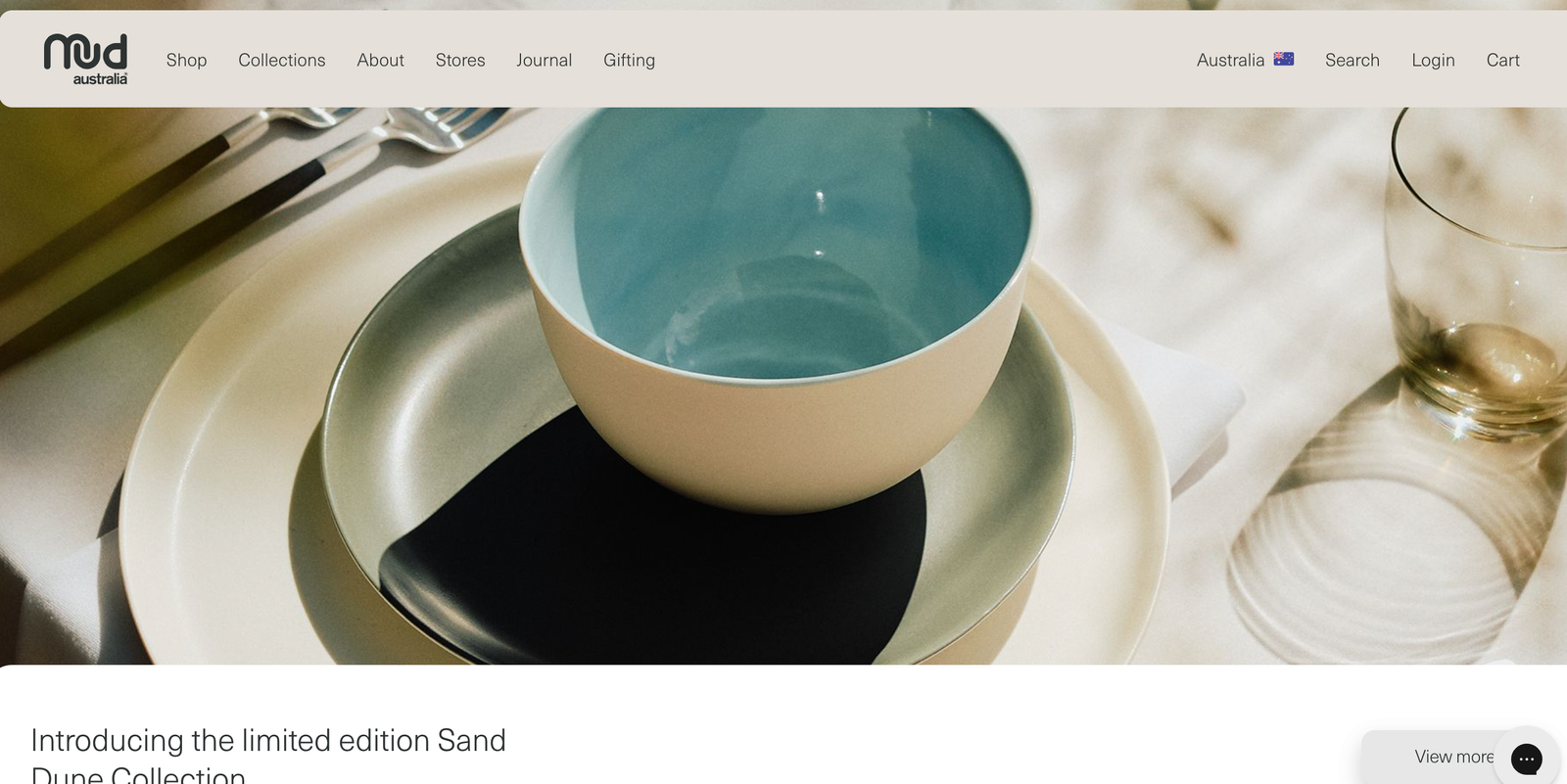Expand the Australia region selector
Image resolution: width=1567 pixels, height=784 pixels.
pos(1245,60)
